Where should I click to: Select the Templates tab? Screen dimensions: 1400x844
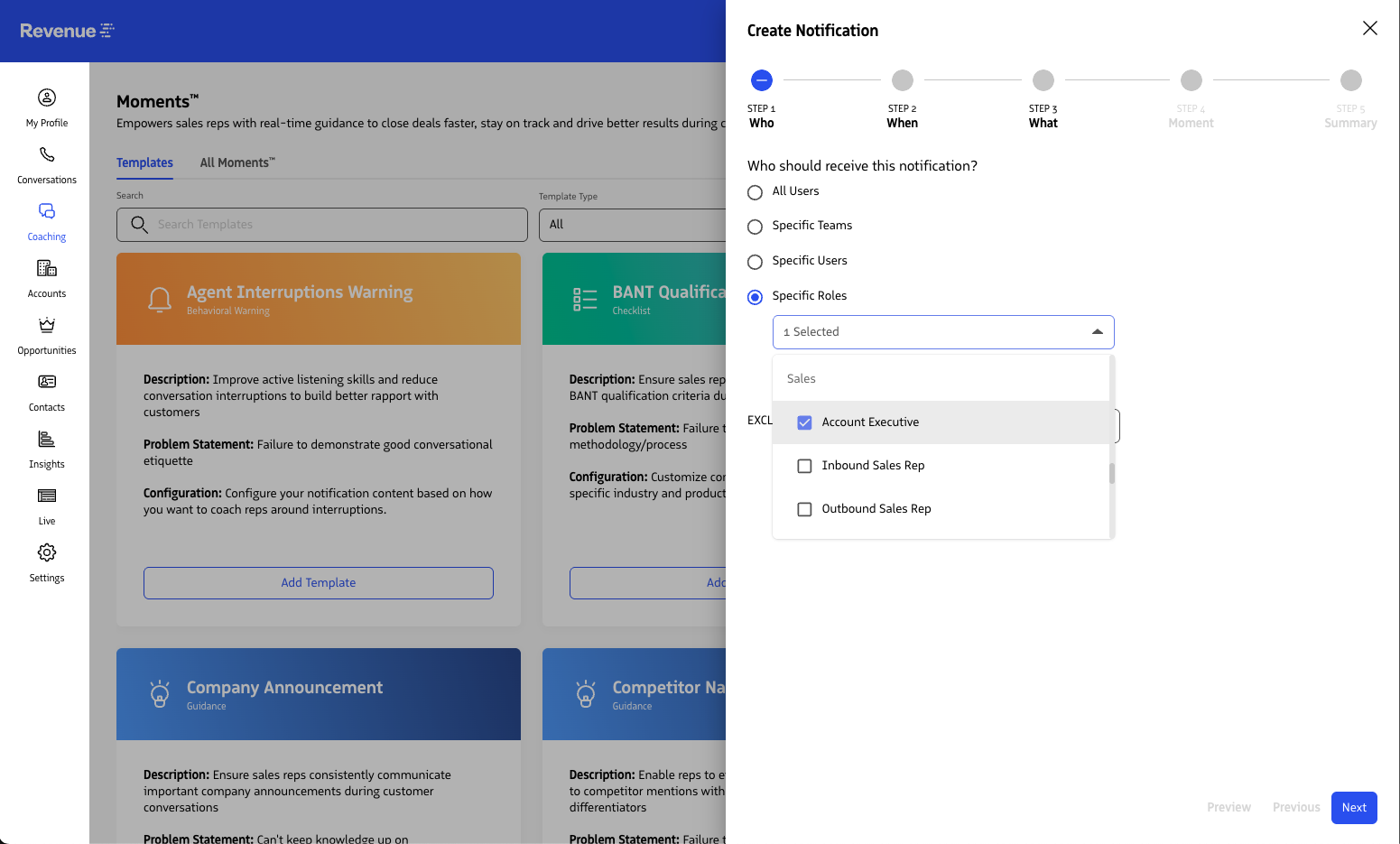click(x=144, y=162)
